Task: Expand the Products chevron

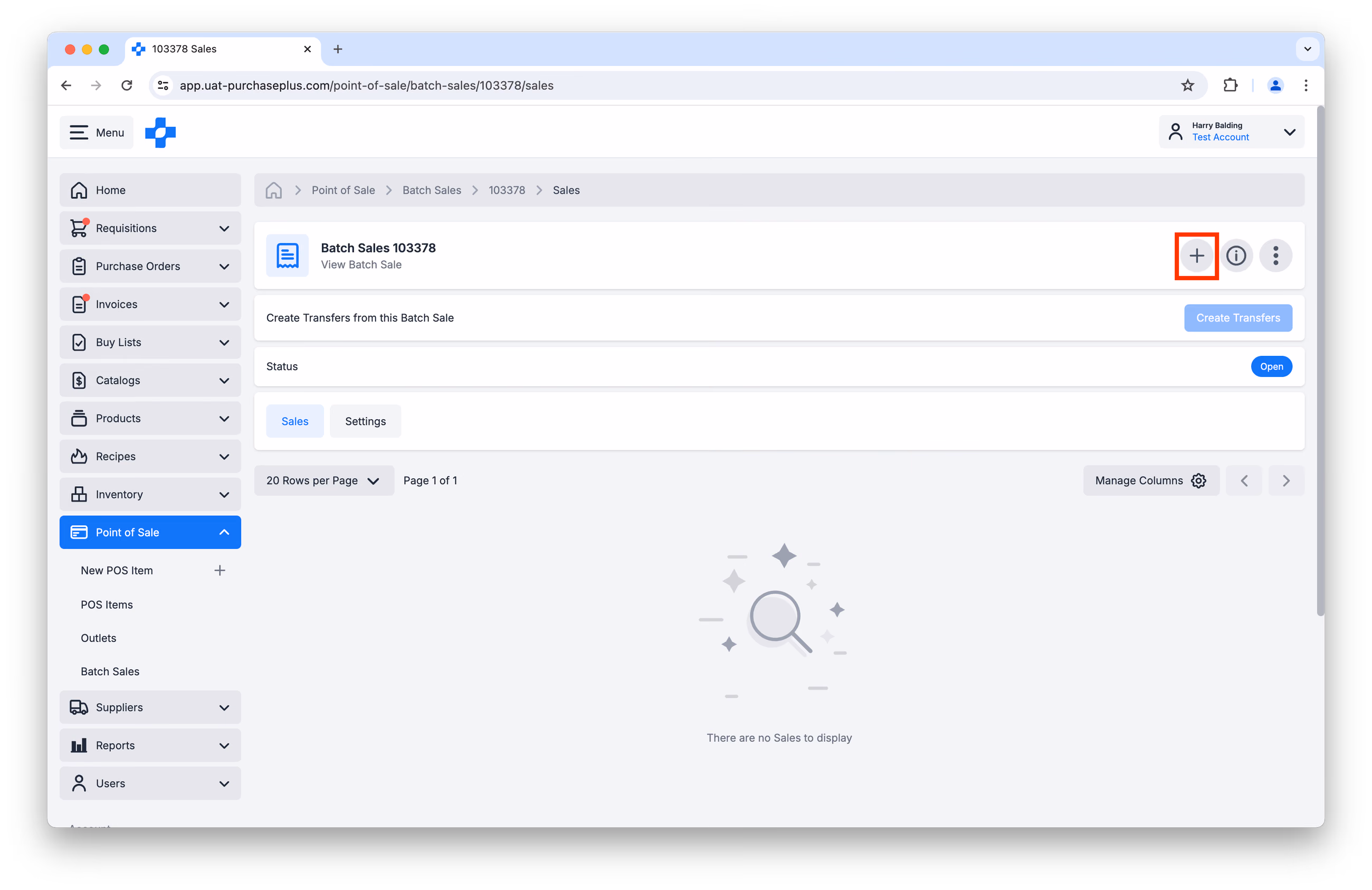Action: (x=224, y=419)
